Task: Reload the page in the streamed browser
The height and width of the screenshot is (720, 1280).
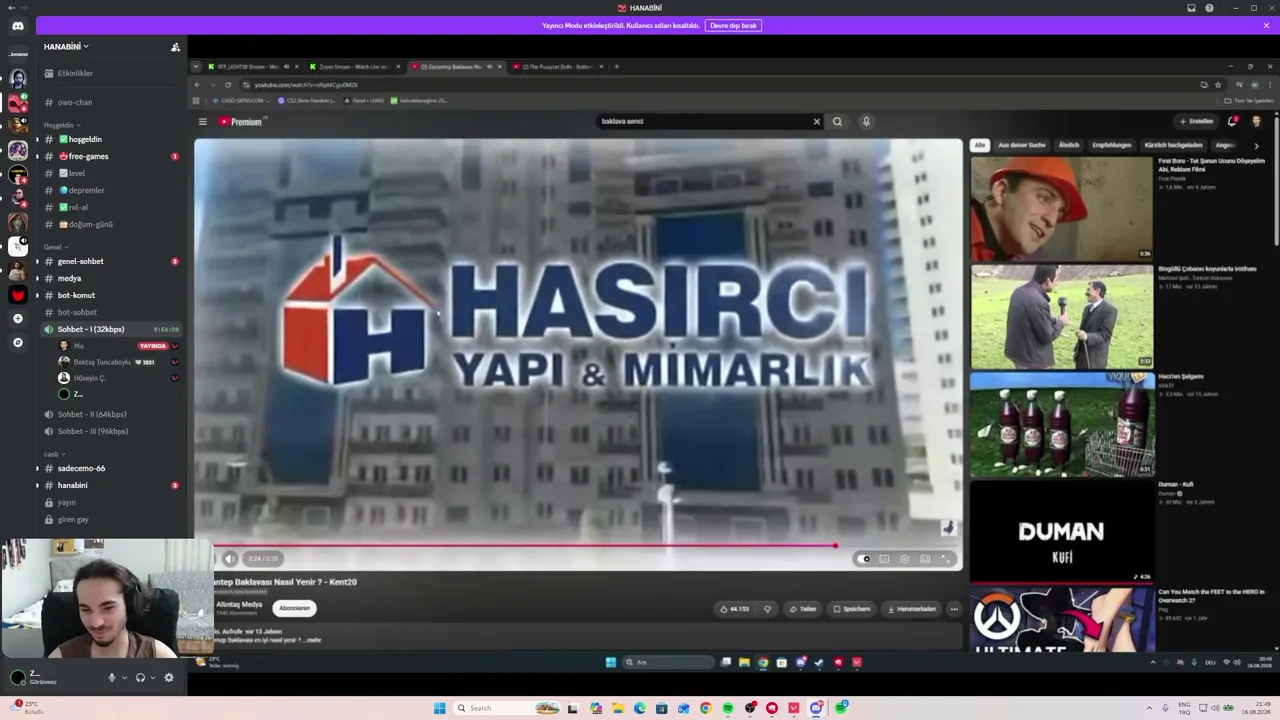Action: coord(228,85)
